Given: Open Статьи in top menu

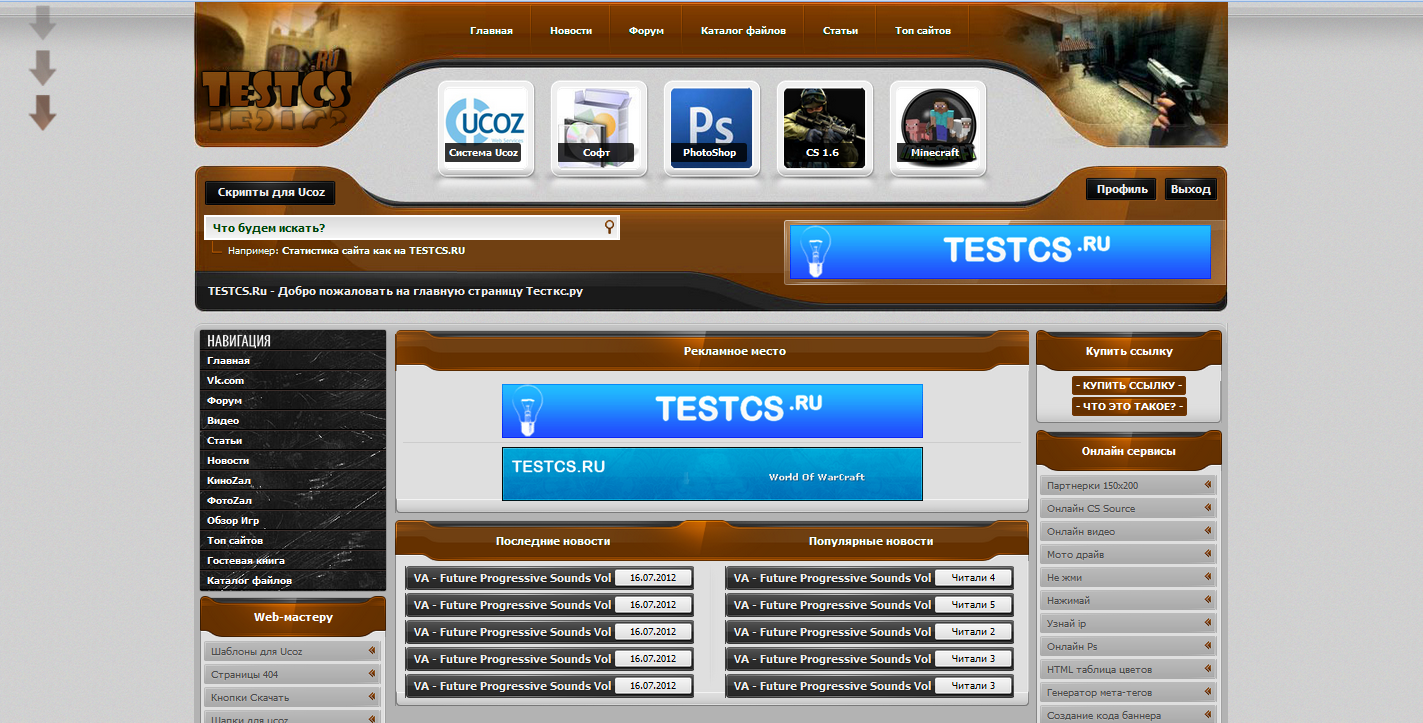Looking at the screenshot, I should pos(840,31).
